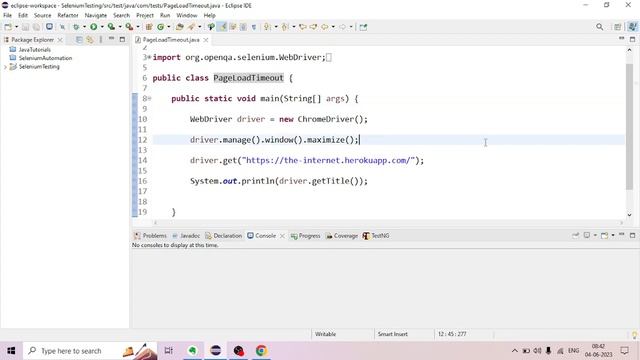Open the Back history dropdown arrow
The height and width of the screenshot is (360, 640).
click(x=333, y=27)
